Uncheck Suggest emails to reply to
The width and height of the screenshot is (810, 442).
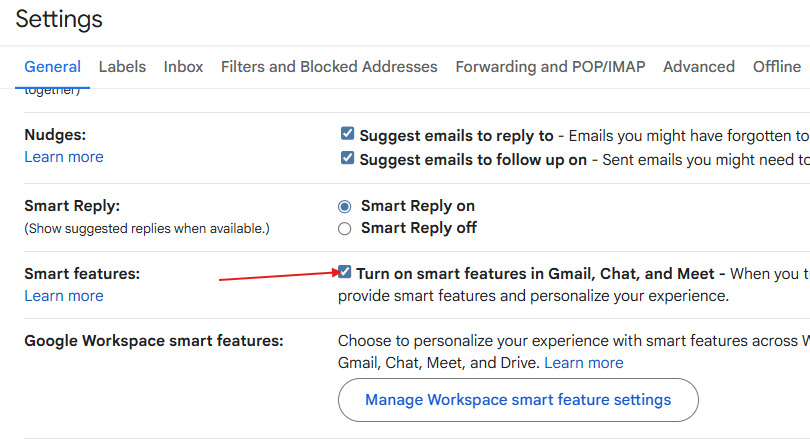(347, 134)
